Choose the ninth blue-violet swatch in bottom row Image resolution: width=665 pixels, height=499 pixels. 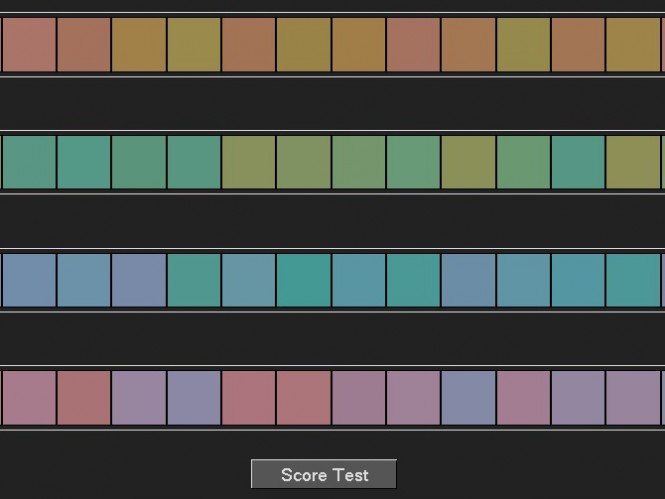469,398
